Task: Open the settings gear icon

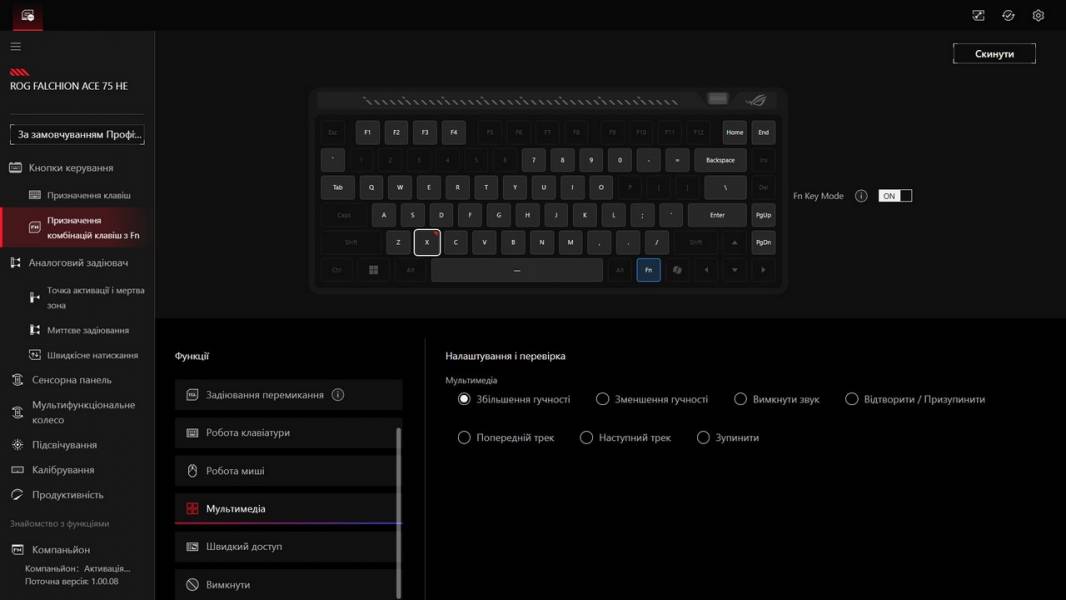Action: pos(1038,15)
